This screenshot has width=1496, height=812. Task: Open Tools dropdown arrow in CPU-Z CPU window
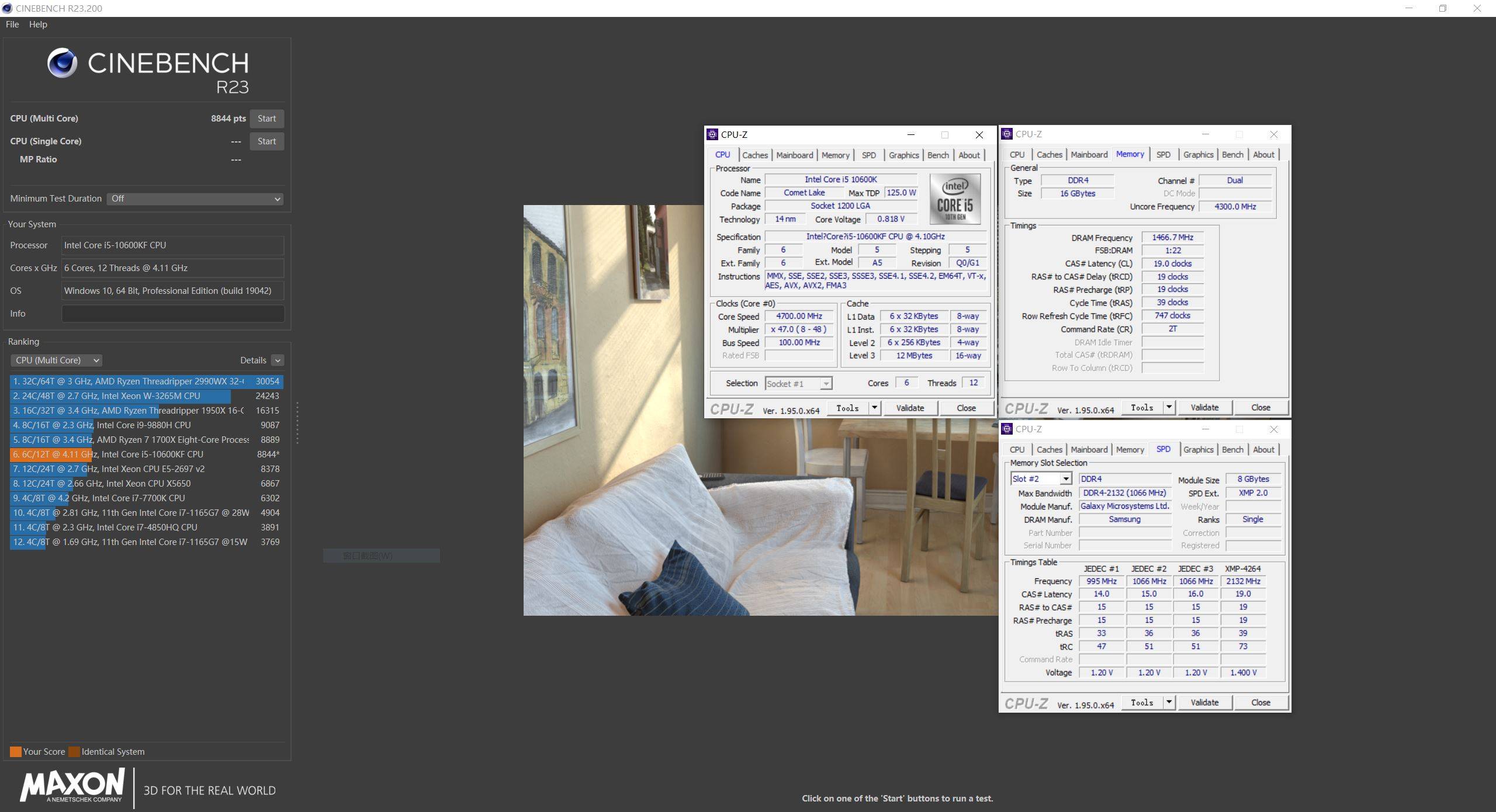coord(875,408)
